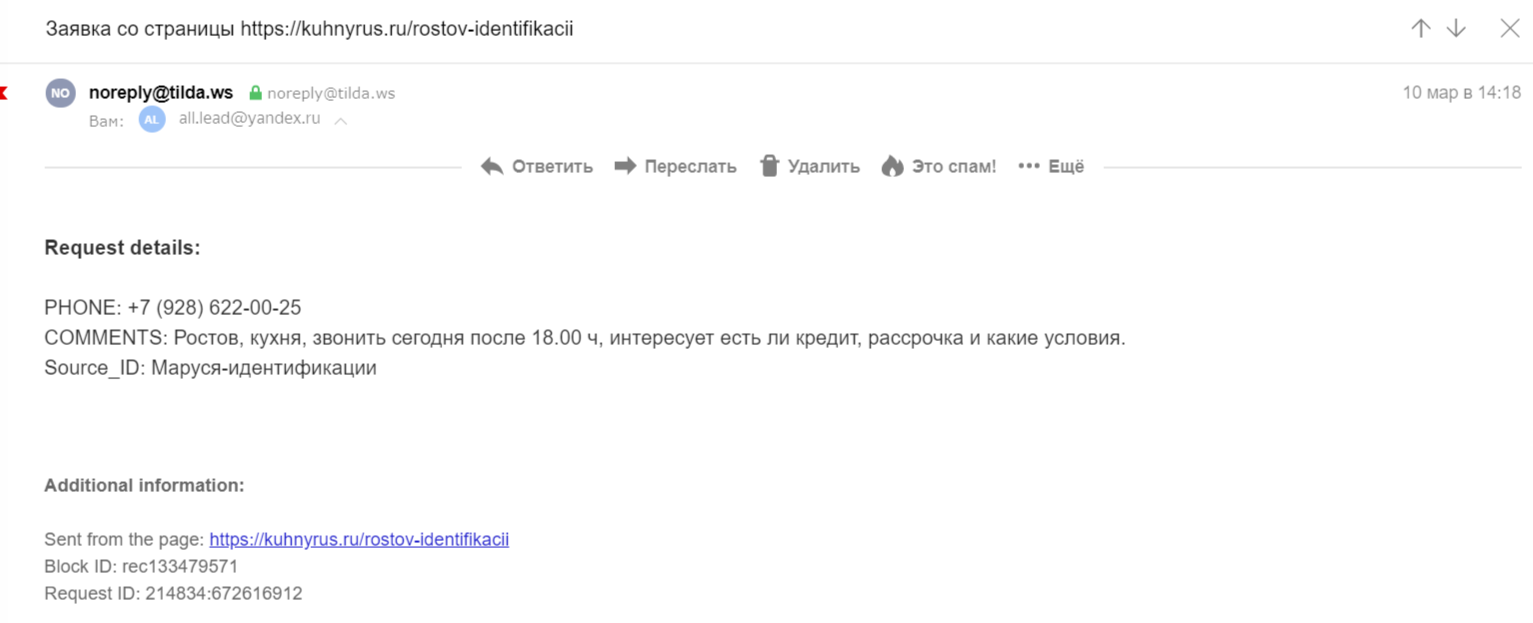Close the opened email with X
The image size is (1533, 623).
pos(1510,28)
